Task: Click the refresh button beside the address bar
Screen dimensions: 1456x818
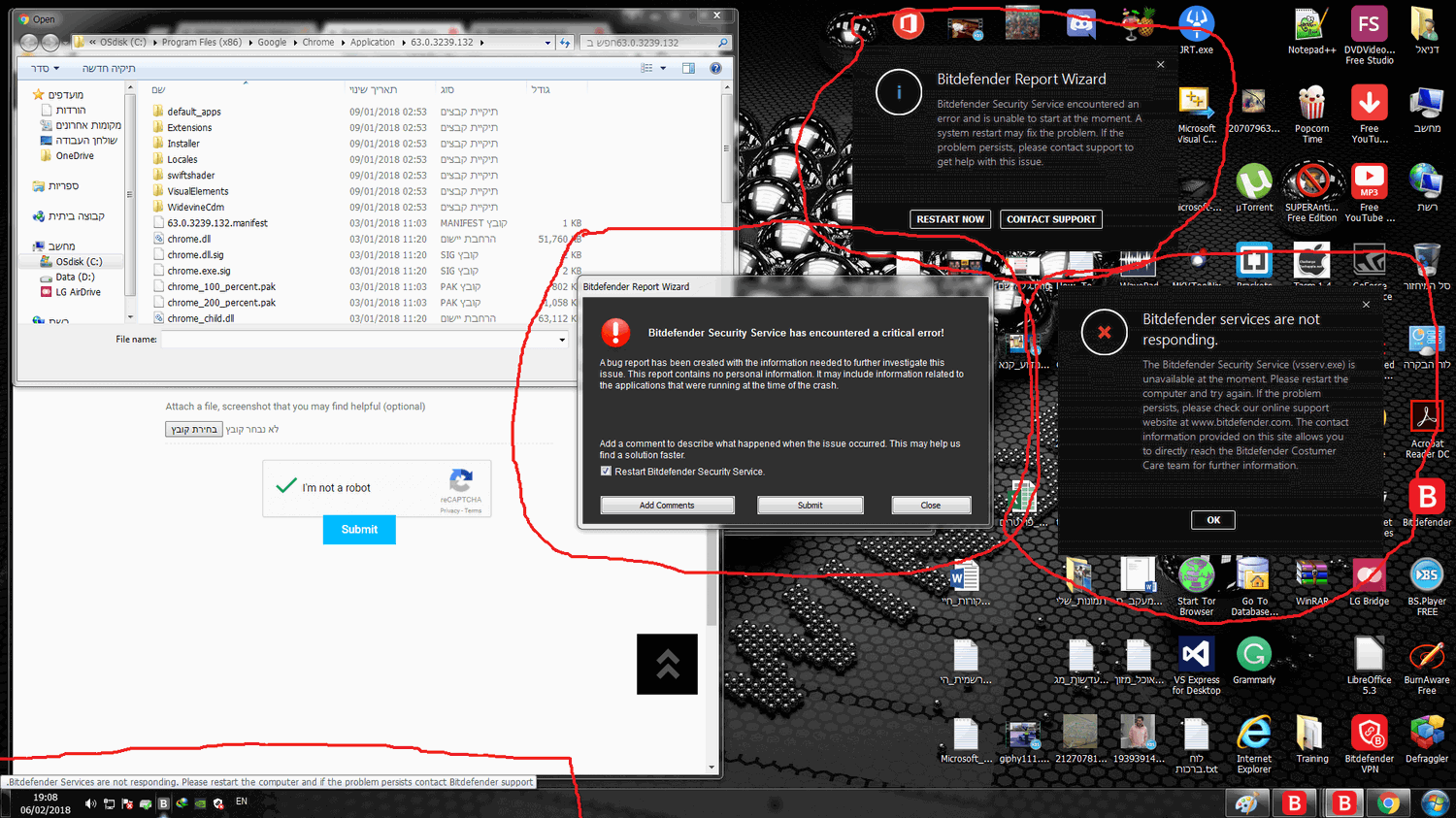Action: 565,43
